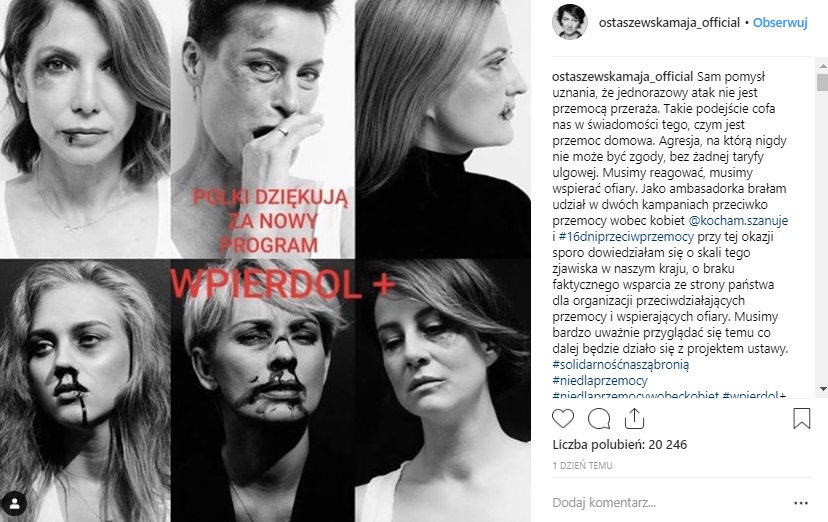The width and height of the screenshot is (828, 522).
Task: Open the #niedlaprzemocy hashtag
Action: coord(600,381)
